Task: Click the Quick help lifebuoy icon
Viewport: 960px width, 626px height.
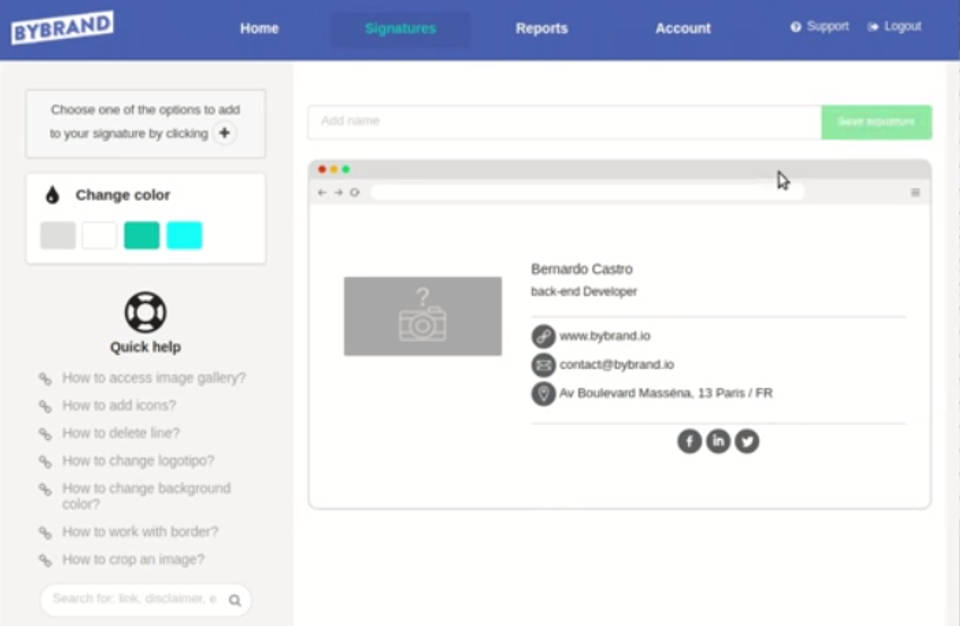Action: point(145,312)
